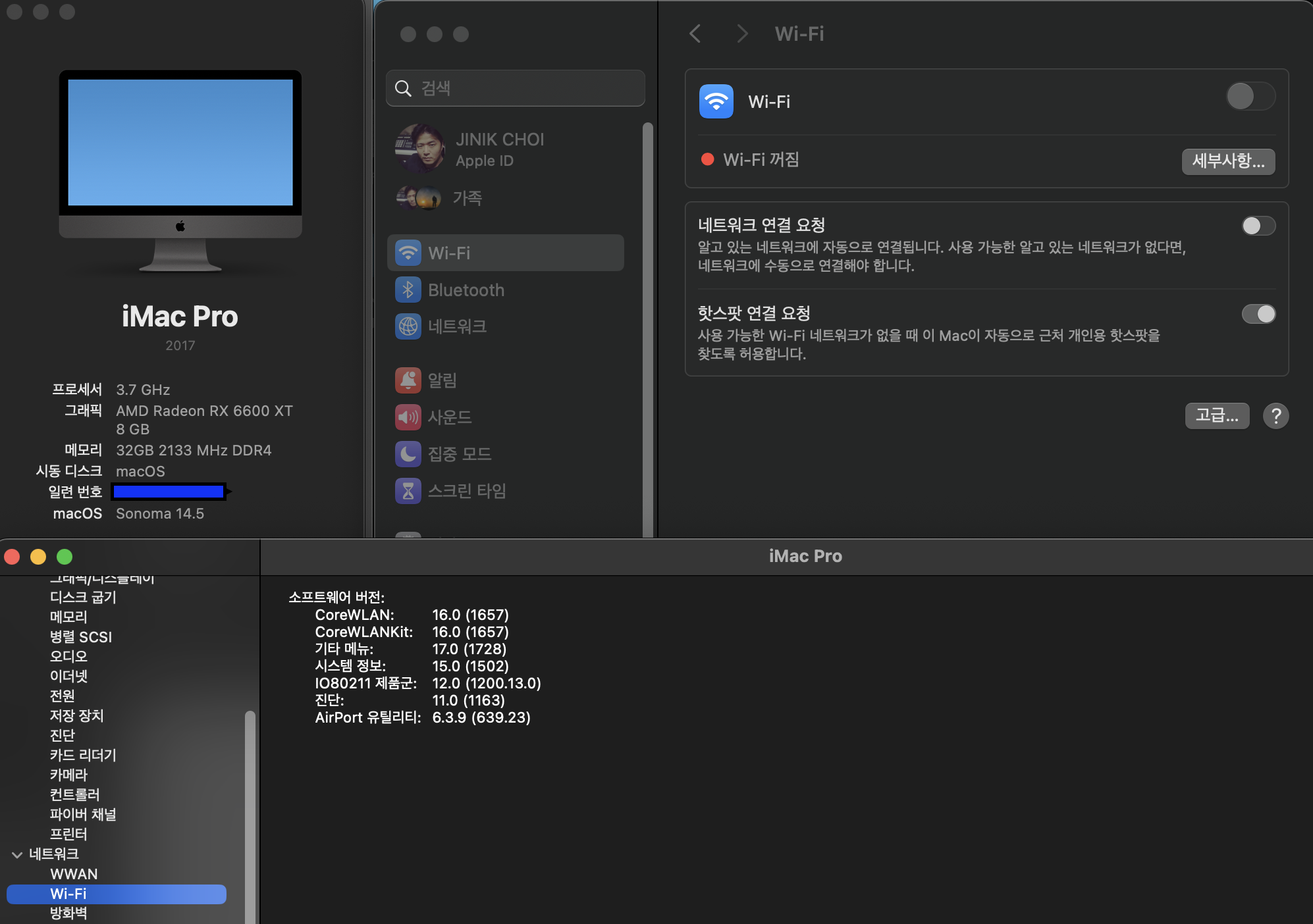This screenshot has height=924, width=1313.
Task: Click the System Information sidebar scrollbar
Action: pyautogui.click(x=250, y=816)
